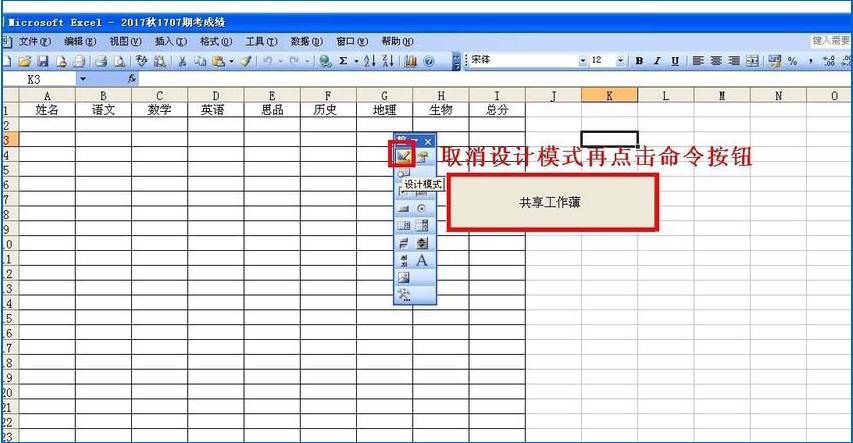Screen dimensions: 853x443
Task: Click the Copy toolbar icon
Action: pyautogui.click(x=200, y=61)
